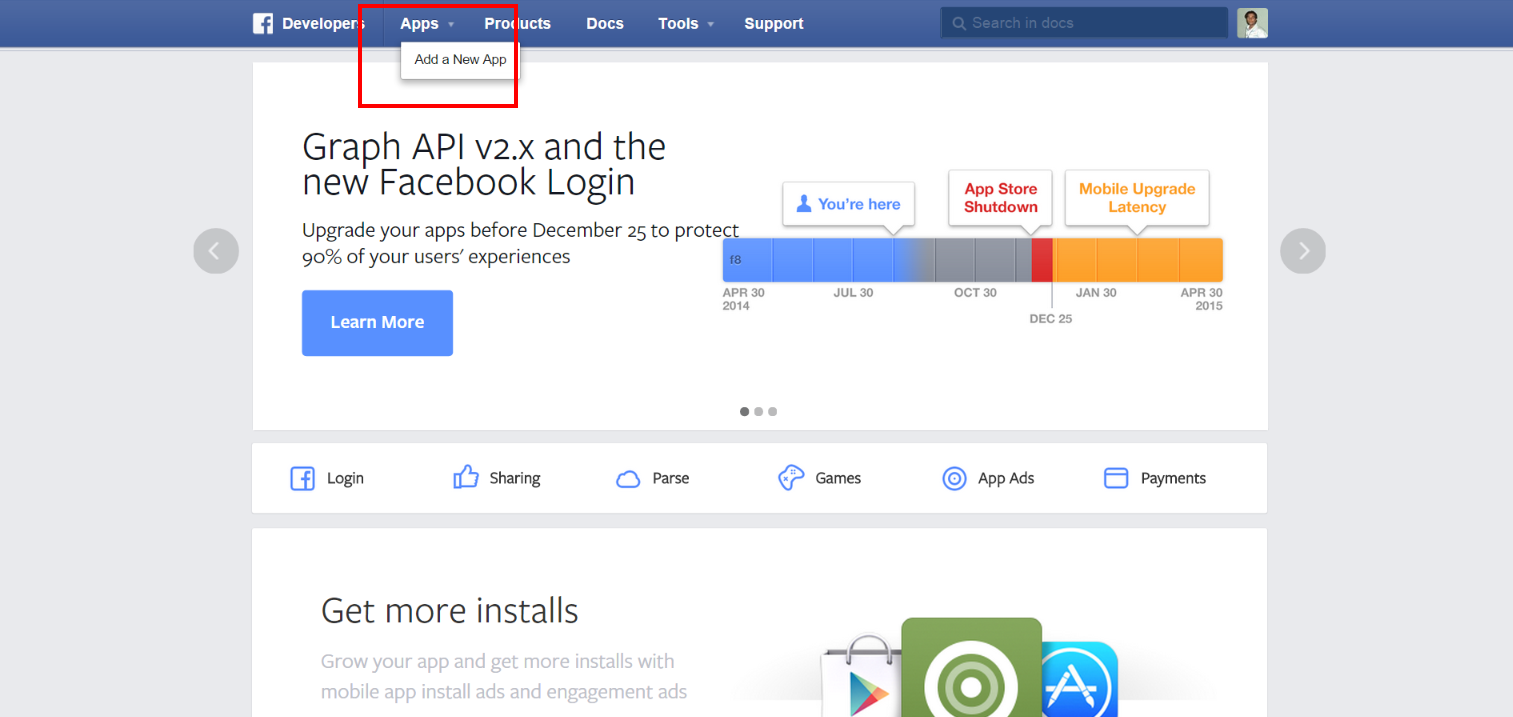Click the Google Play store bag icon

pyautogui.click(x=860, y=677)
